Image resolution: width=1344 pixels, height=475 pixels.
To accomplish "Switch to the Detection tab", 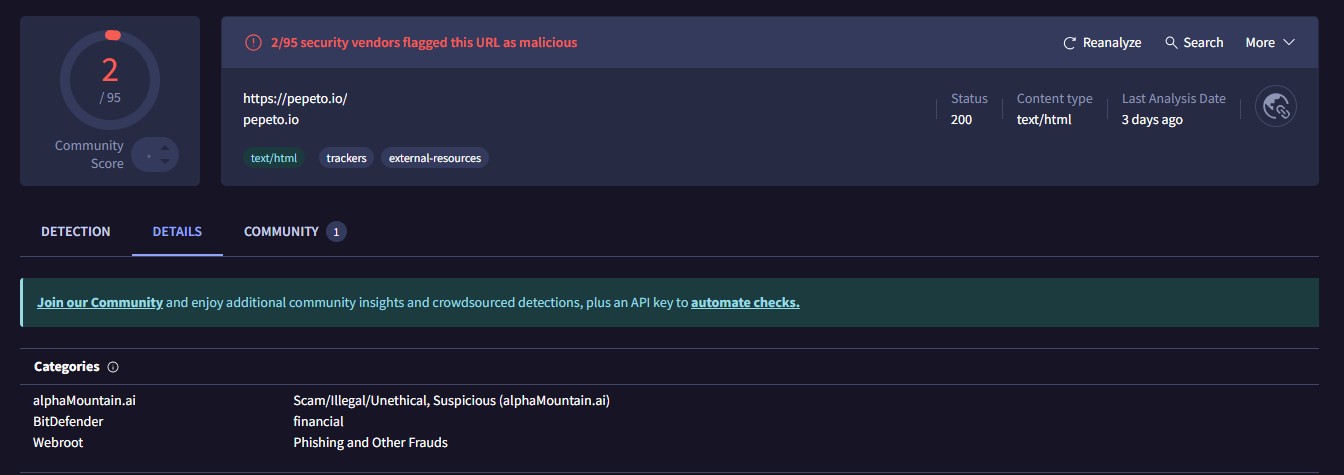I will pos(76,232).
